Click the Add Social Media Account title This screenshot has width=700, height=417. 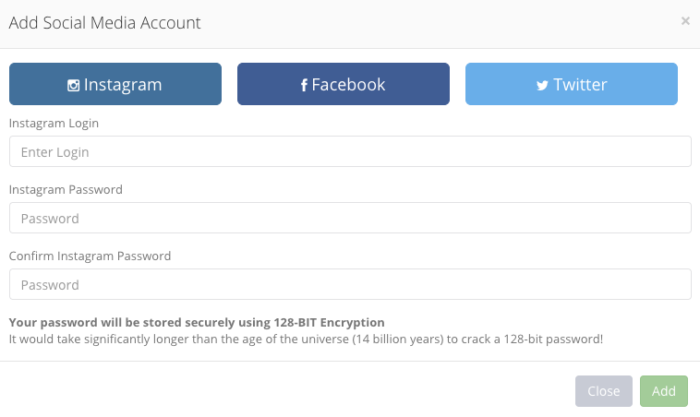[x=105, y=23]
